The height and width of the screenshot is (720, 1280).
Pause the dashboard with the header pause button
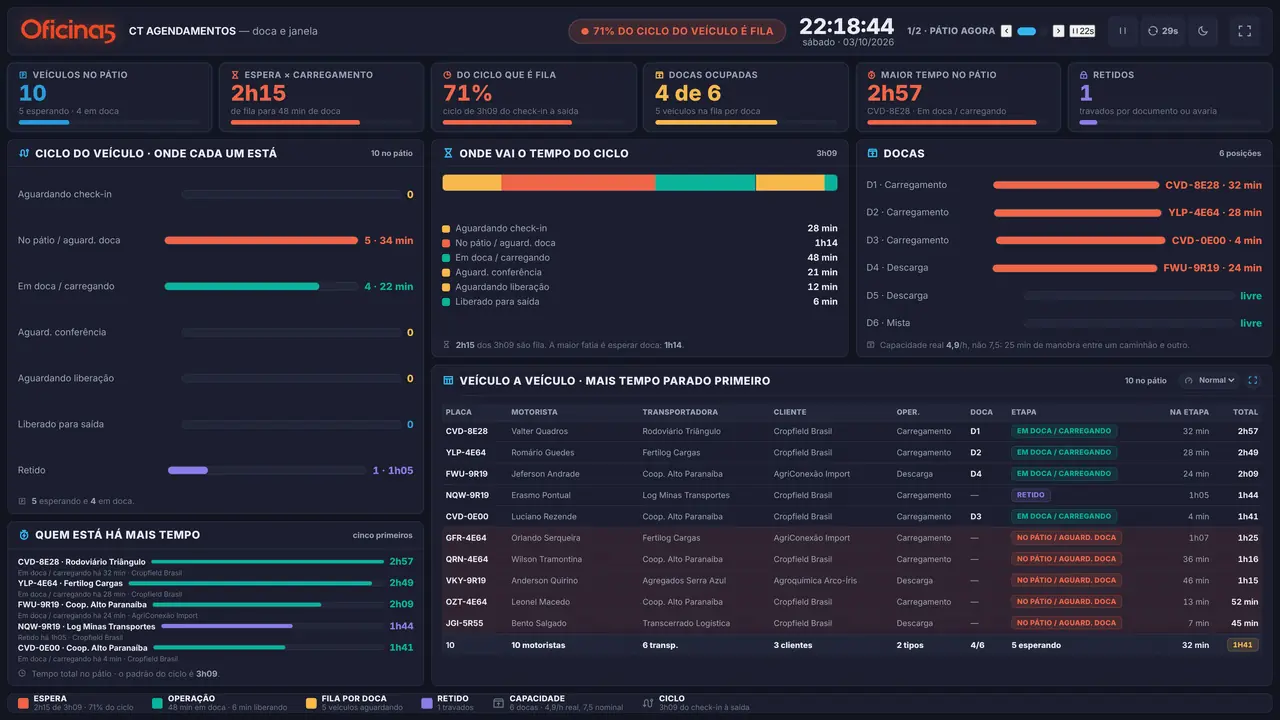1122,31
